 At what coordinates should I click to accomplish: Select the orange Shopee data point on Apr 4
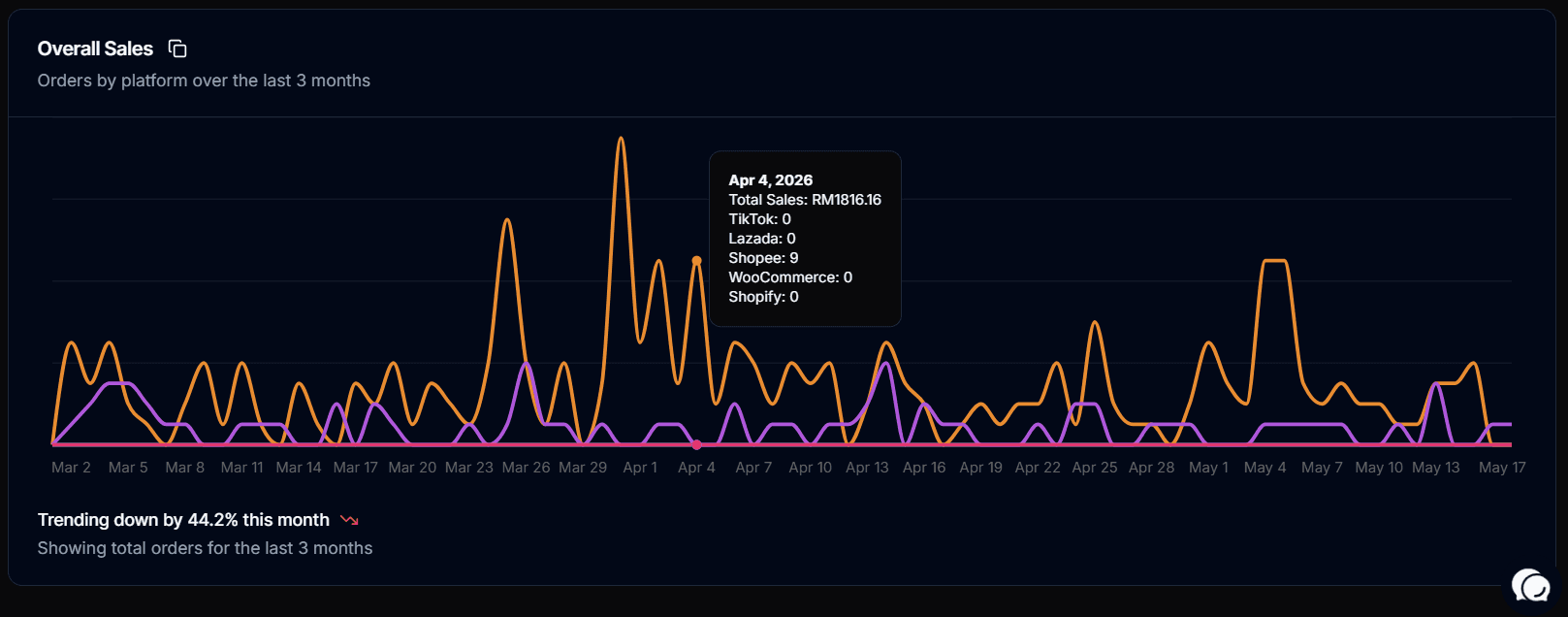click(696, 261)
